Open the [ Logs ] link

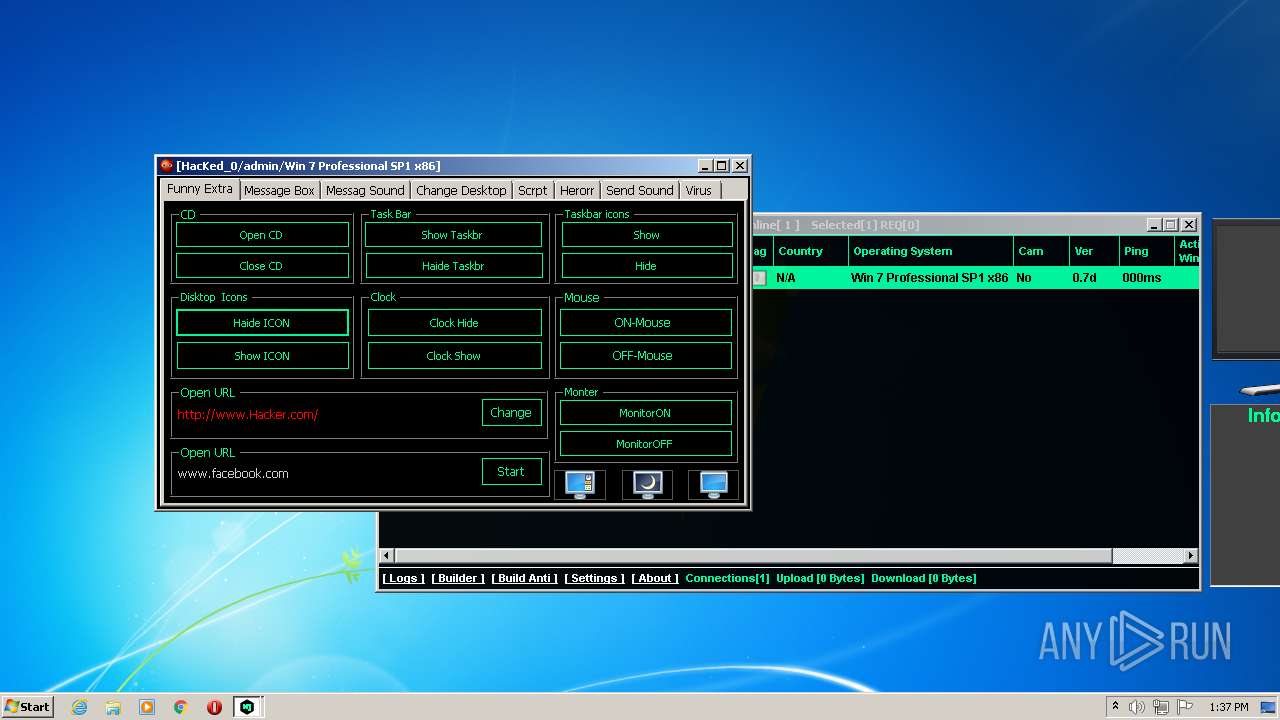tap(403, 578)
